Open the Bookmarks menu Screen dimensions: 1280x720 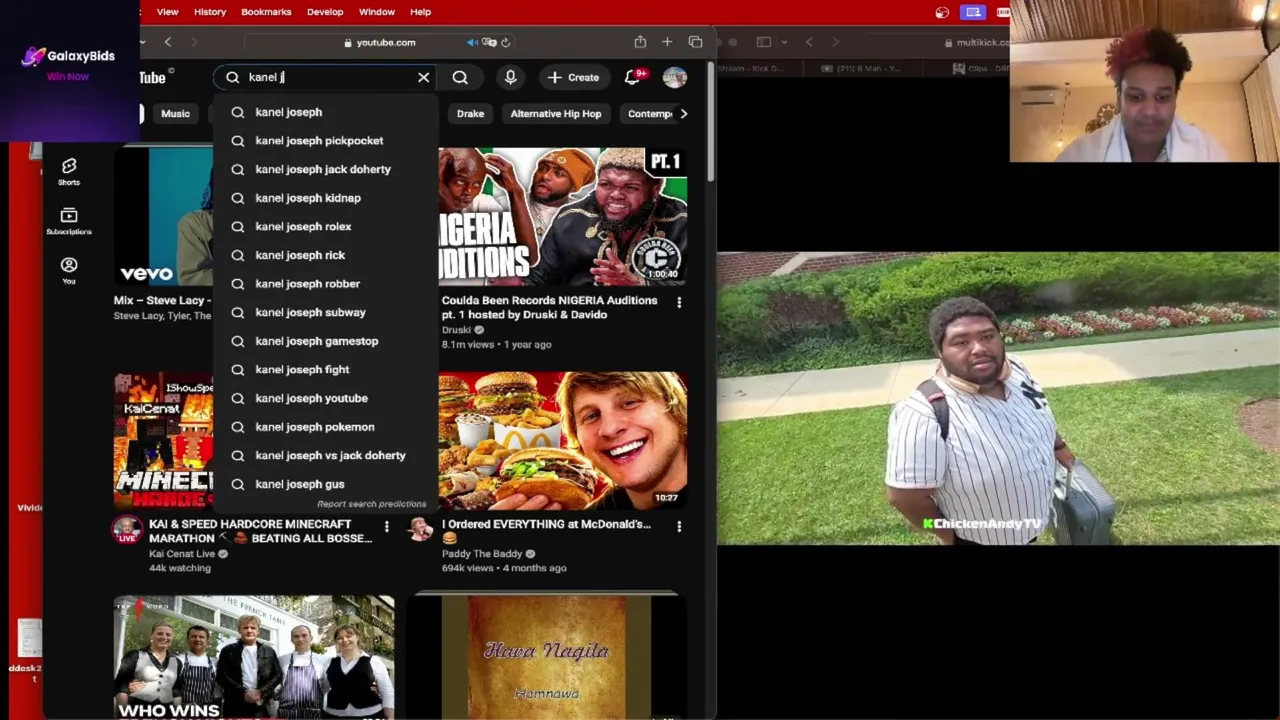click(x=266, y=12)
